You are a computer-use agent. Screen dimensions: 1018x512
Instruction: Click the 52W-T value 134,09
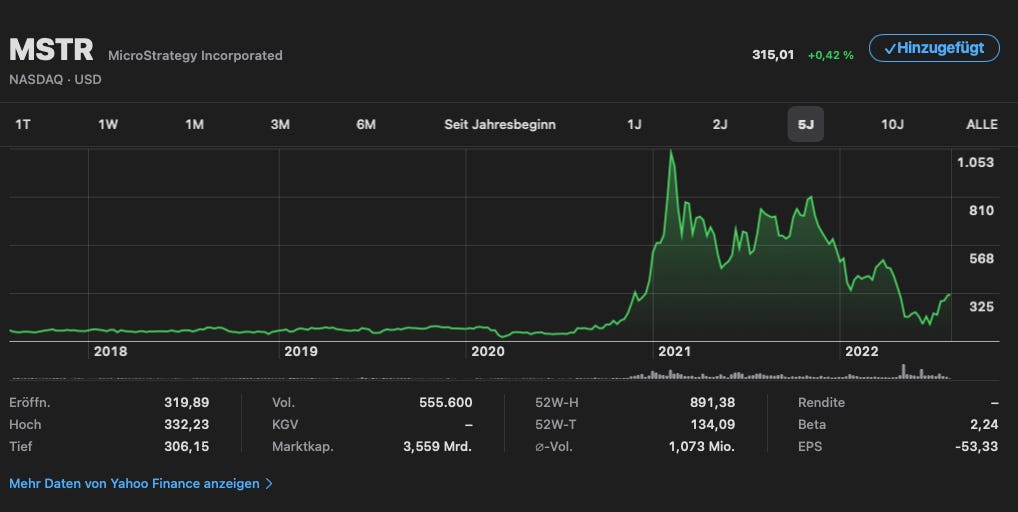click(x=712, y=424)
